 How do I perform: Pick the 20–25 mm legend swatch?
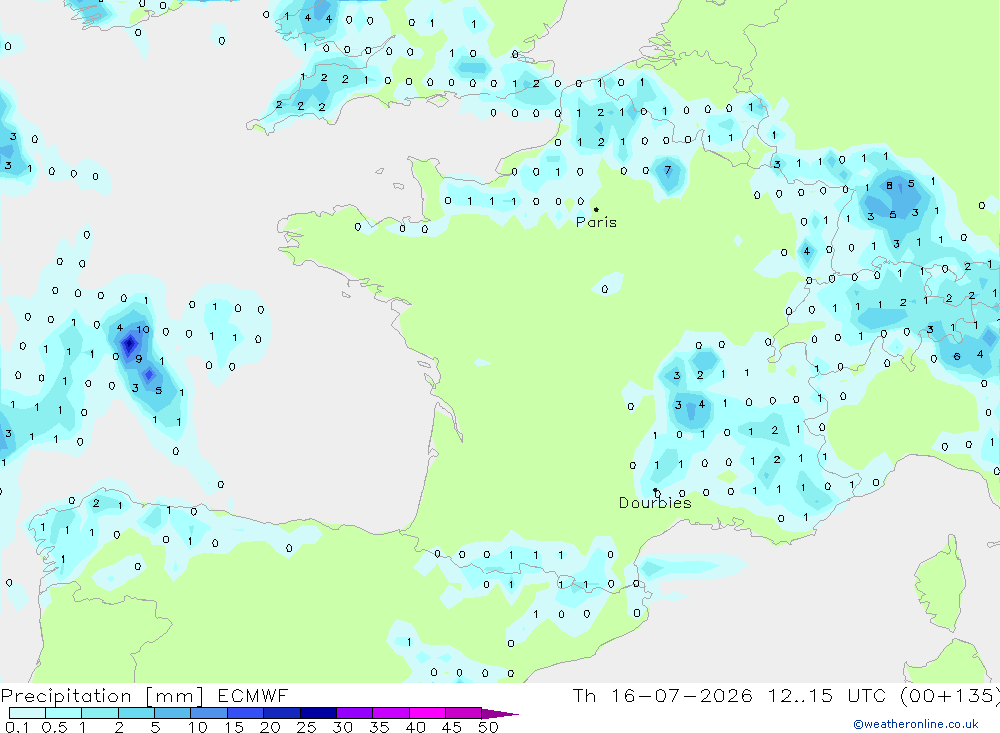(x=282, y=713)
